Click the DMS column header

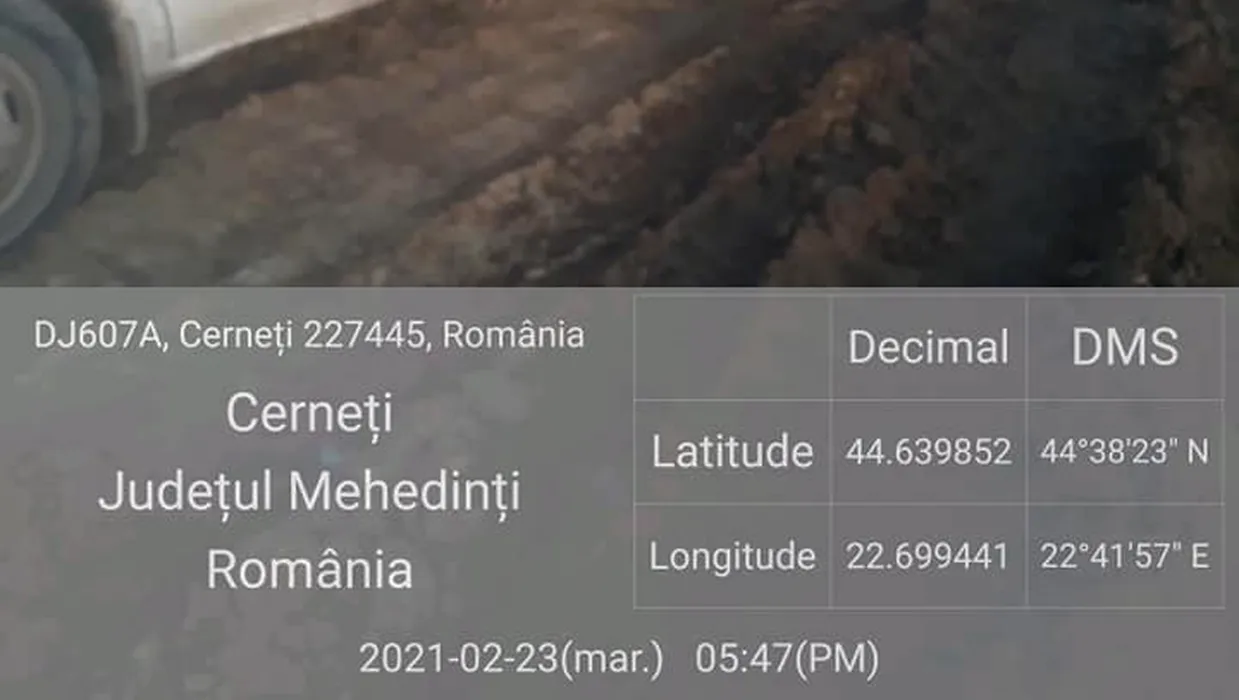(1125, 348)
